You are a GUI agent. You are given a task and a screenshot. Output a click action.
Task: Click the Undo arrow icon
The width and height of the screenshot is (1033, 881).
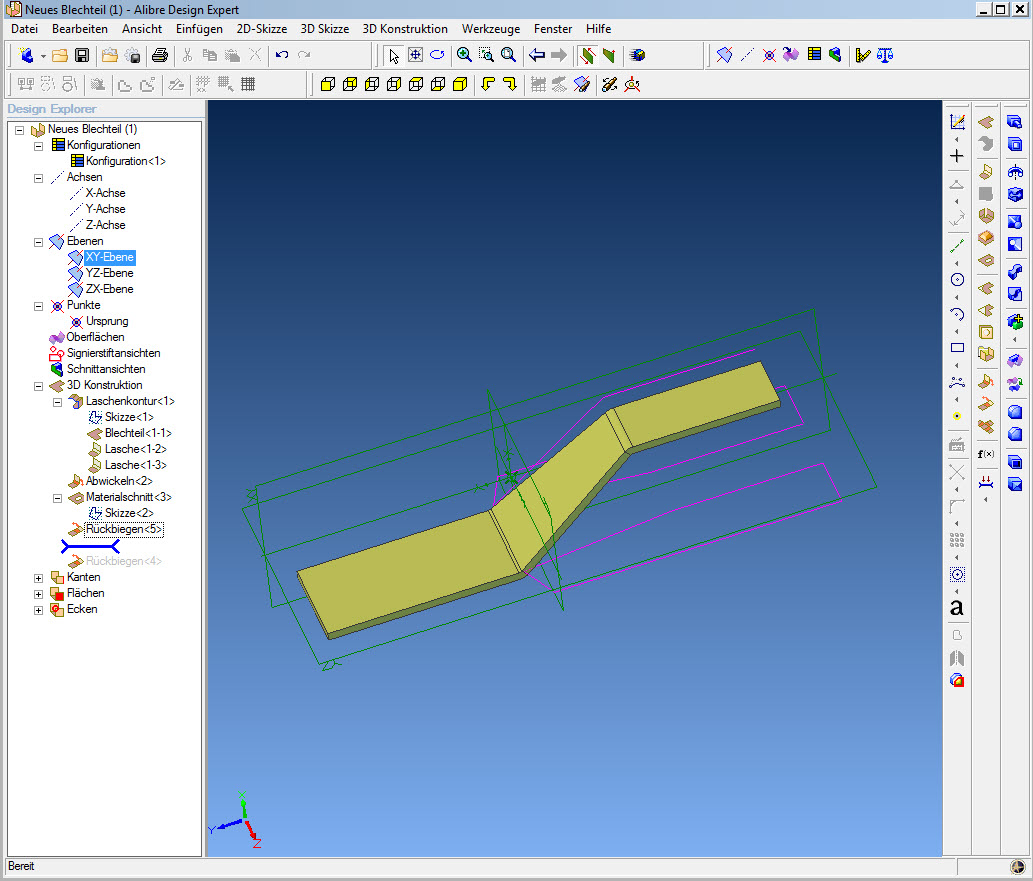[282, 55]
